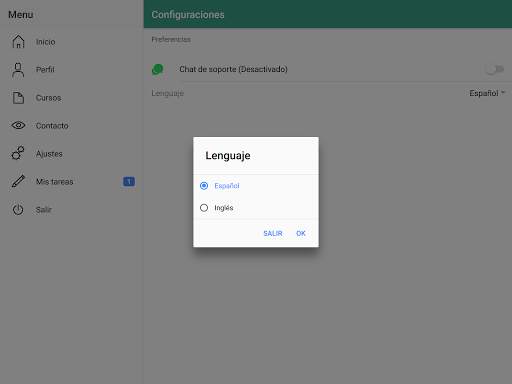Toggle the Chat de soporte switch
512x384 pixels.
tap(494, 69)
